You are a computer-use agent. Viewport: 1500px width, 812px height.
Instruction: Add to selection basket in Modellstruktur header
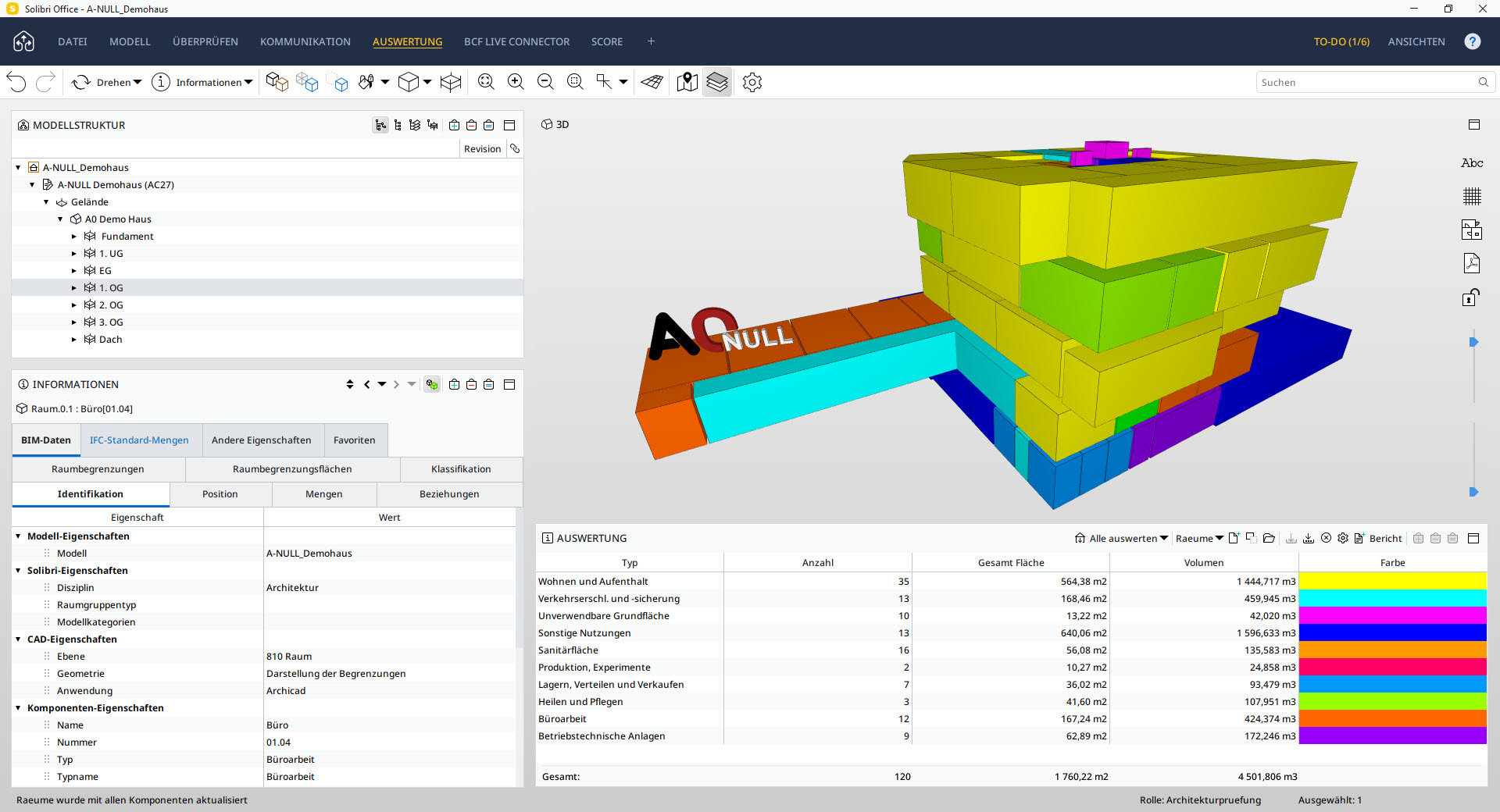point(454,125)
